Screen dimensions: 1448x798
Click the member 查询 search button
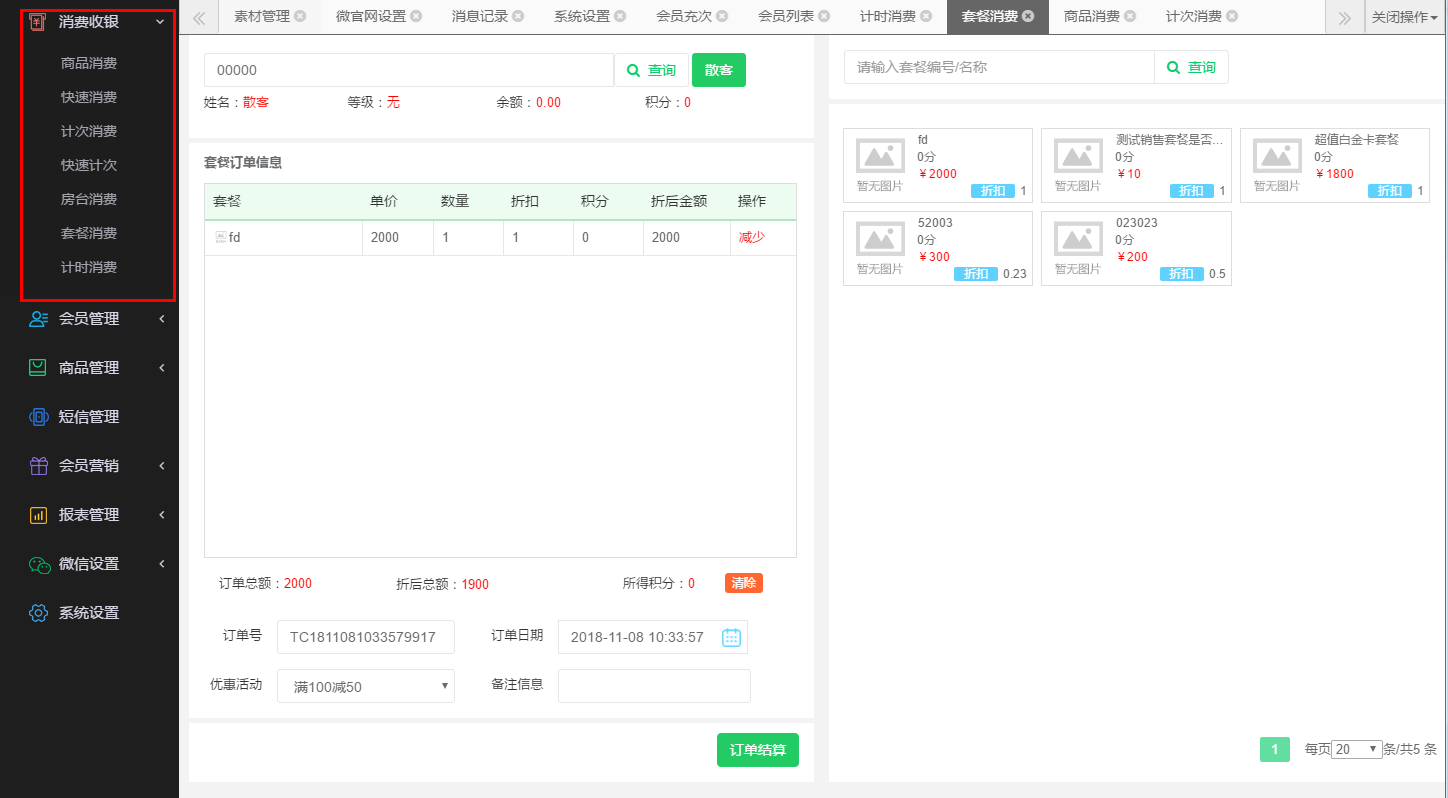(x=651, y=70)
